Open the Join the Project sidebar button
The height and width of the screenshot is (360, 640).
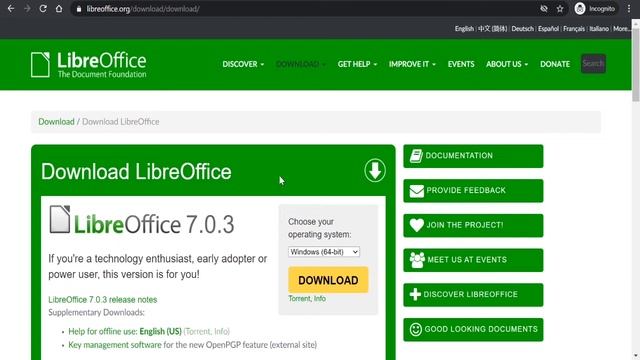(x=473, y=225)
